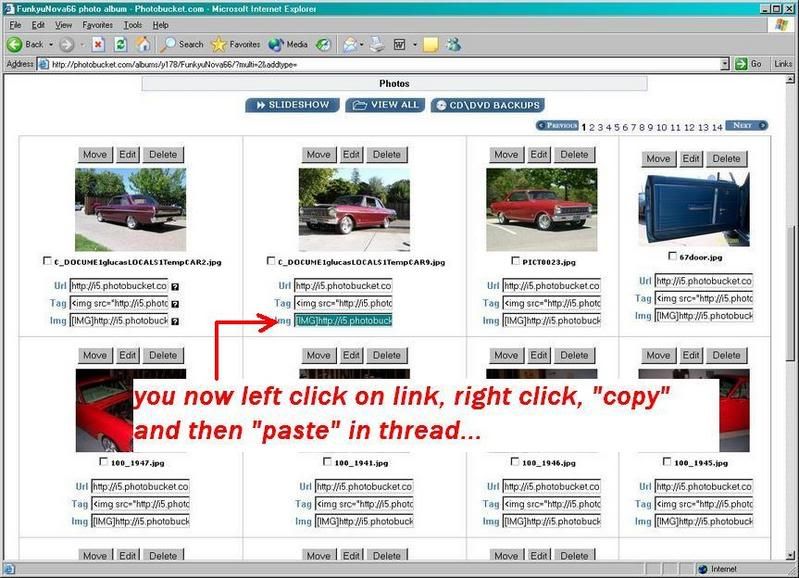Click the highlighted Img code field

tap(342, 321)
